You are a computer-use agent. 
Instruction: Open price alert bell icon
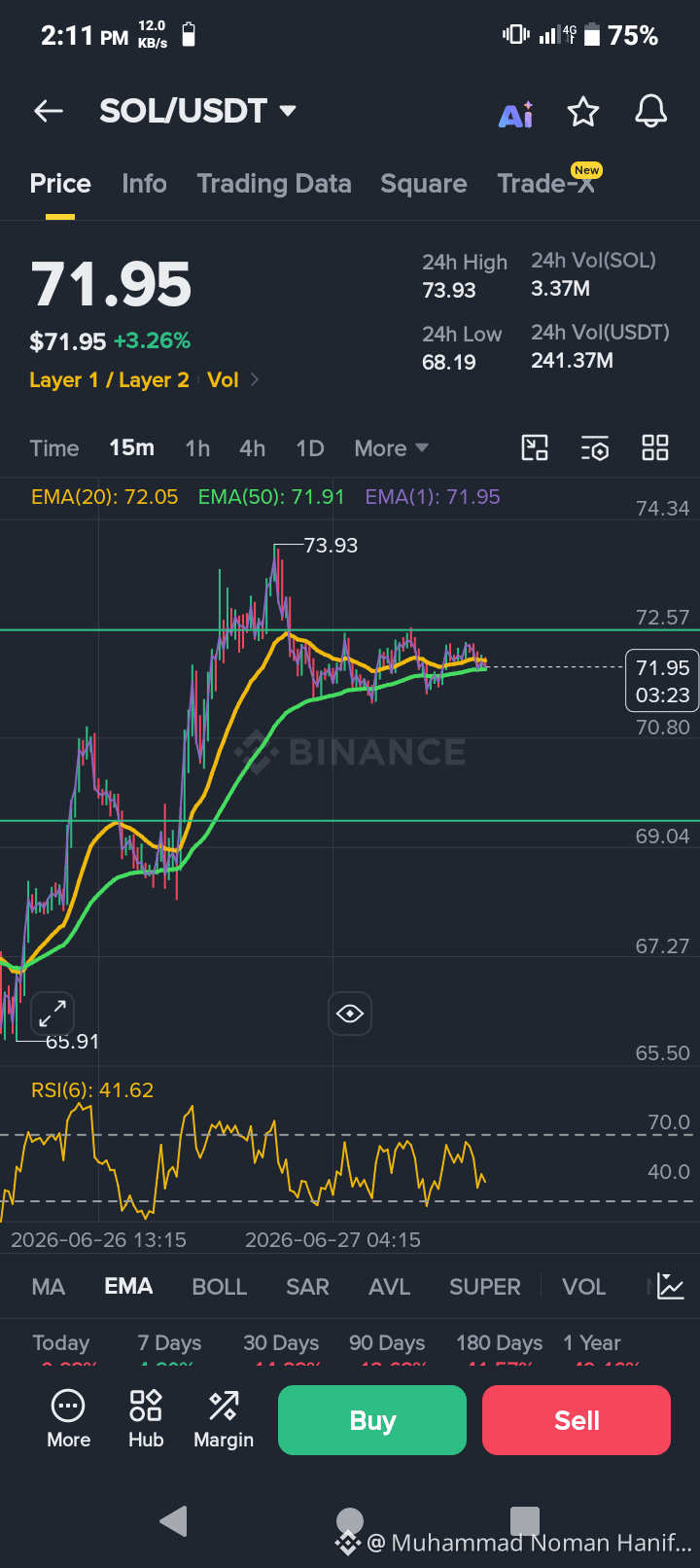(651, 112)
